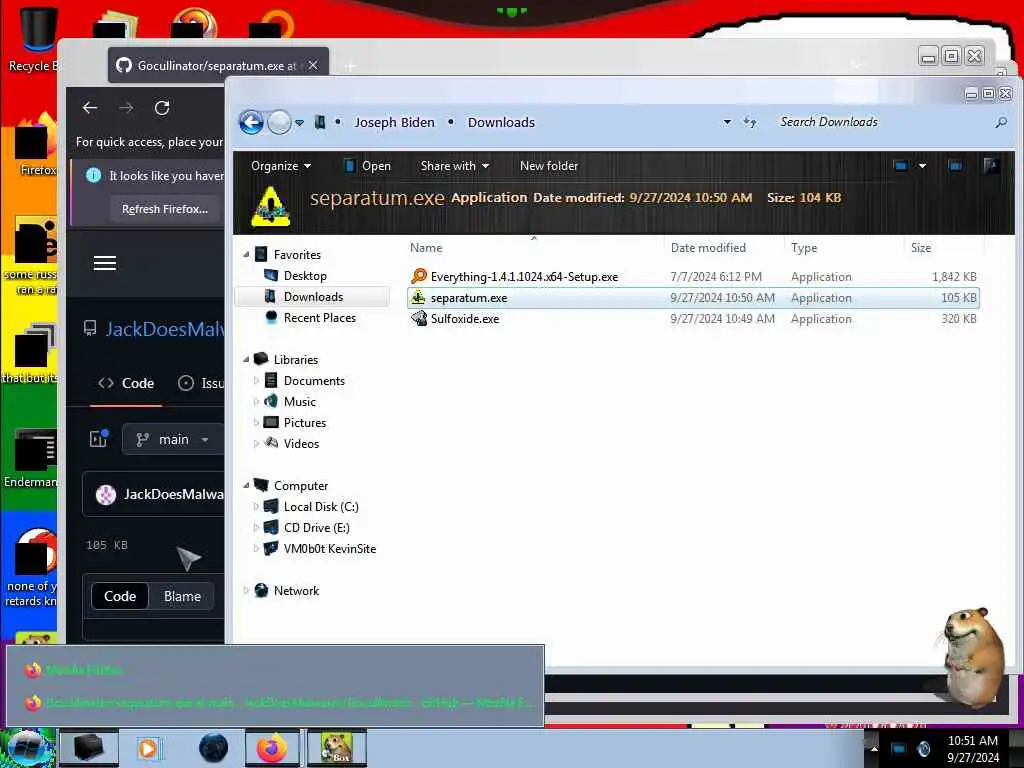1024x768 pixels.
Task: Select the Gocullinator/separatum.exe browser tab
Action: [x=218, y=65]
